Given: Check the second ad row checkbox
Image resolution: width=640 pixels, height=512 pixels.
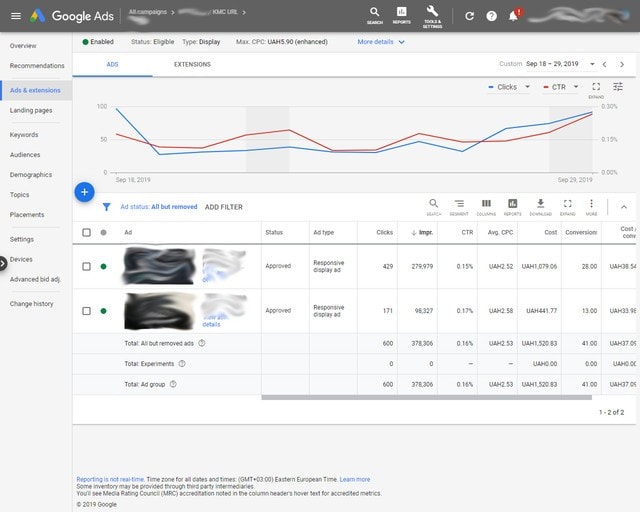Looking at the screenshot, I should point(86,311).
